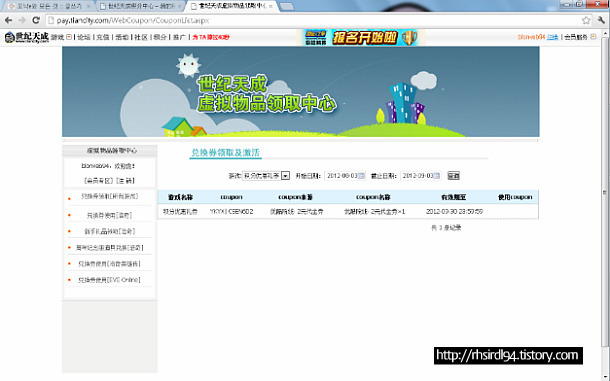This screenshot has width=610, height=381.
Task: Click the 虚拟物品领取中心 header banner
Action: click(301, 91)
